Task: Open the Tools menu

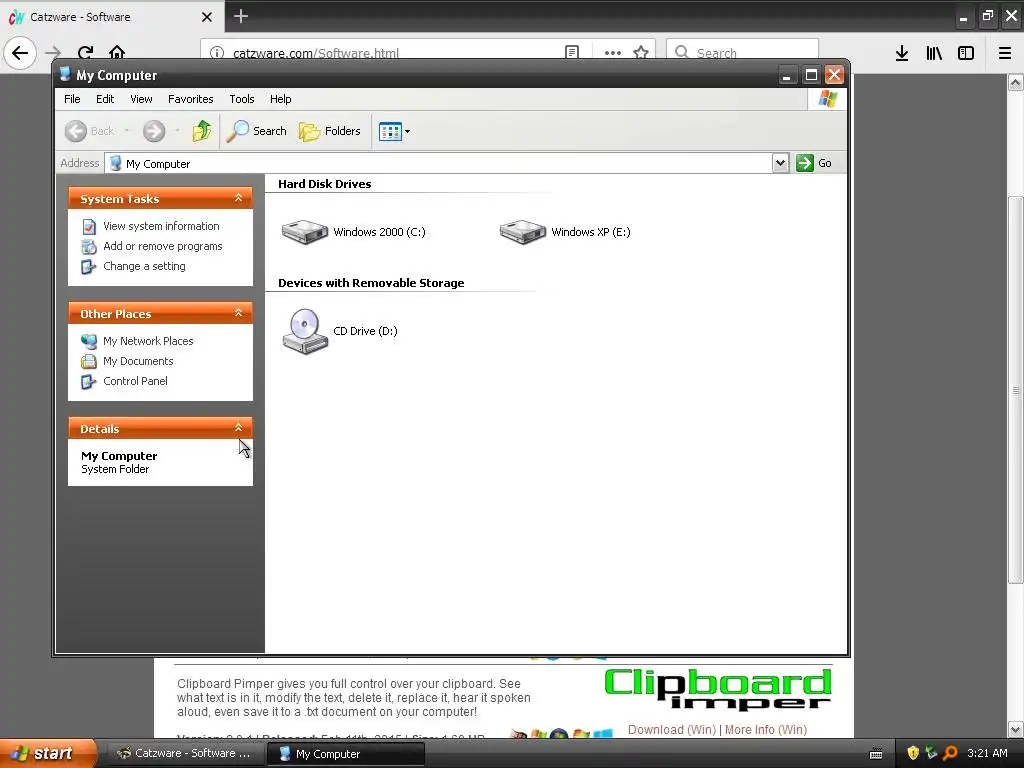Action: pyautogui.click(x=242, y=99)
